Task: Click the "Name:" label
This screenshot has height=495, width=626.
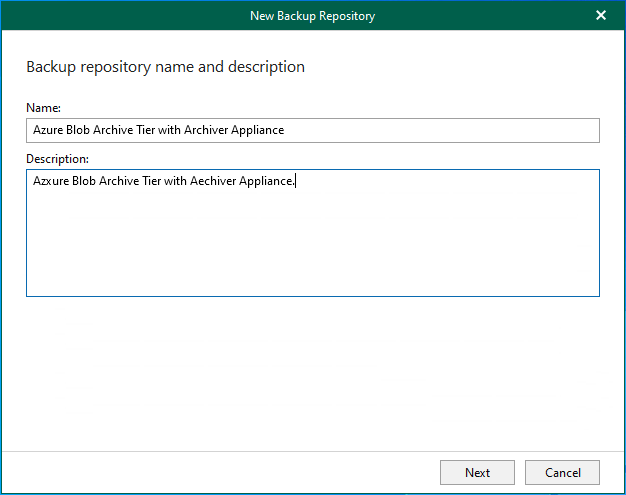Action: coord(43,107)
